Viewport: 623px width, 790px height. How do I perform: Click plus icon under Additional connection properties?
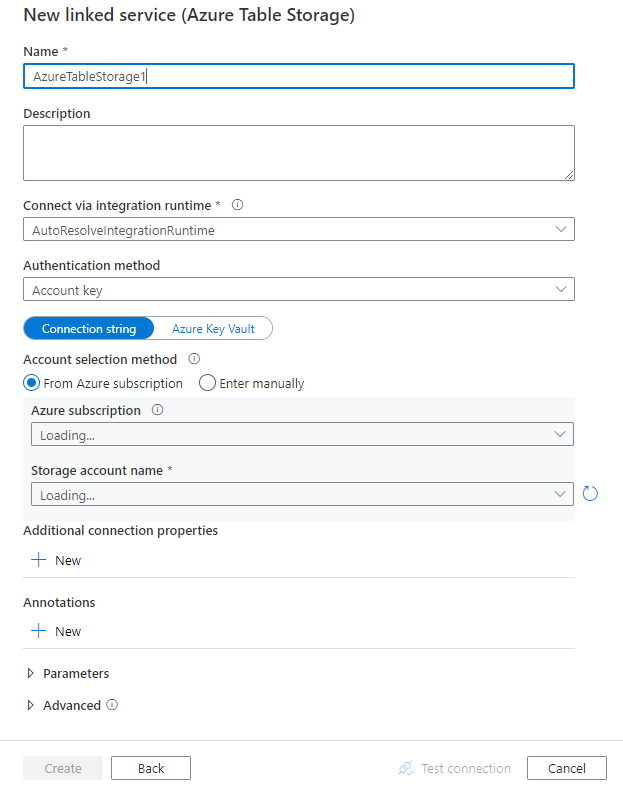(39, 560)
